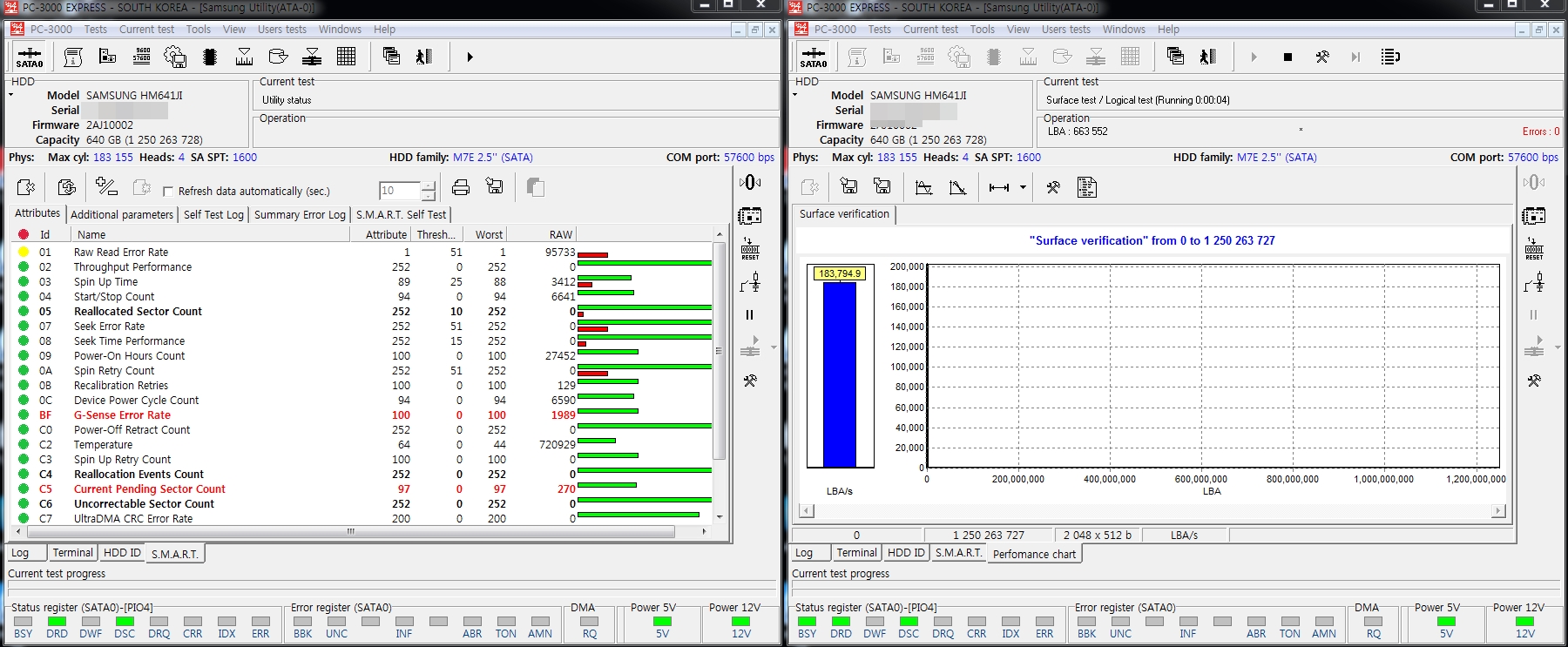
Task: Click the copy pages icon in the SMART toolbar
Action: coord(536,187)
